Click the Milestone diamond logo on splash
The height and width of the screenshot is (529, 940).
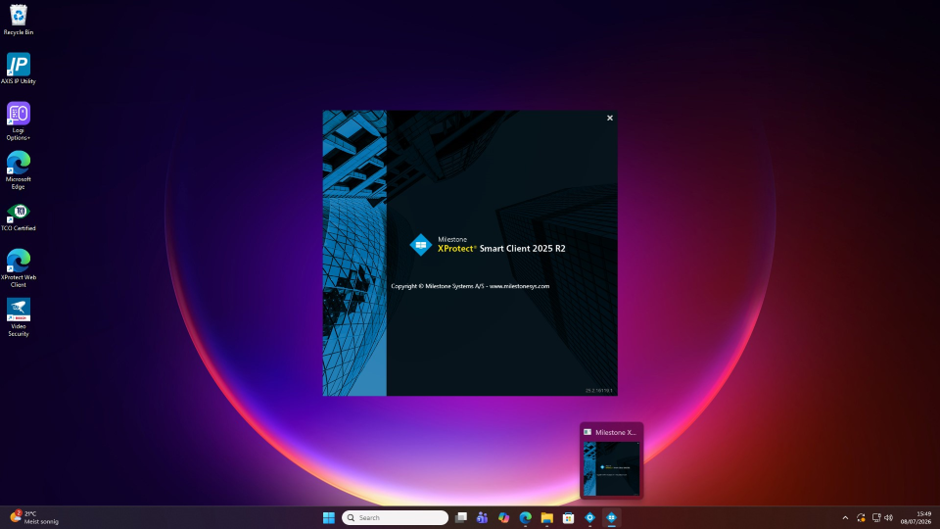pyautogui.click(x=421, y=245)
